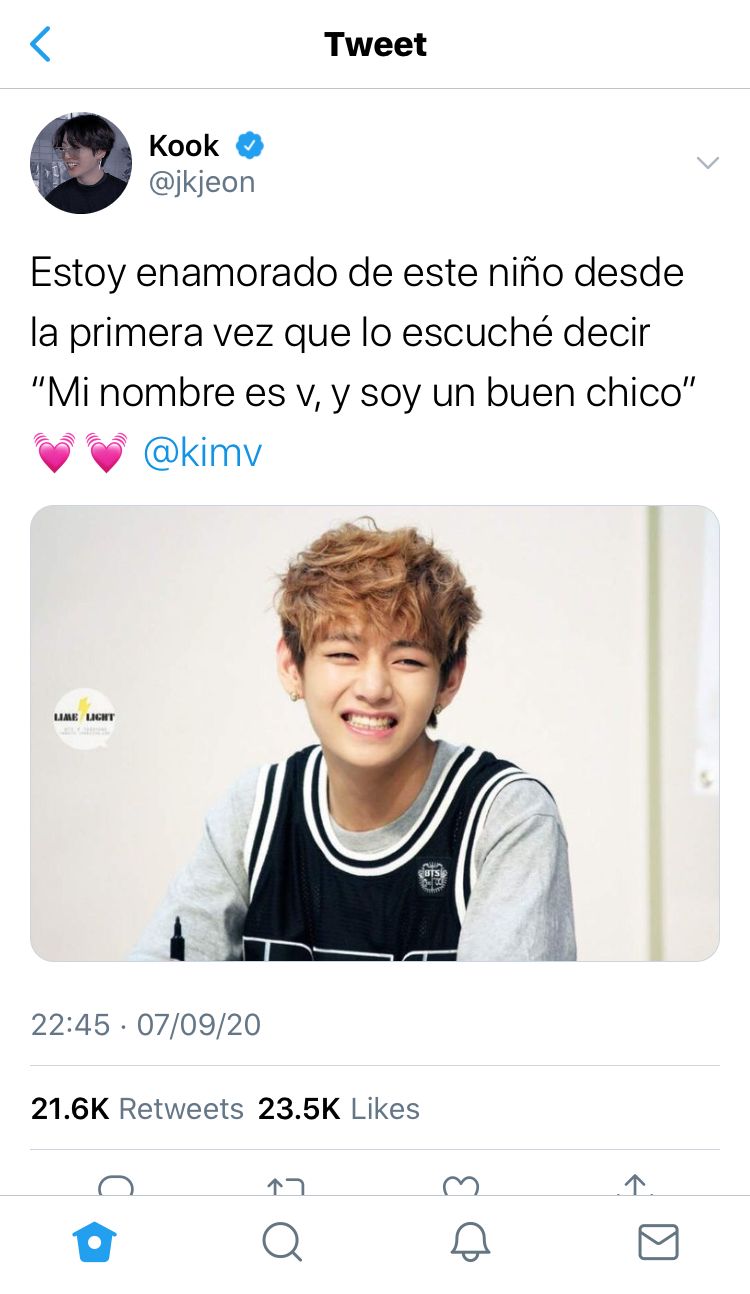
Task: Open the Home tab icon
Action: coord(95,1243)
